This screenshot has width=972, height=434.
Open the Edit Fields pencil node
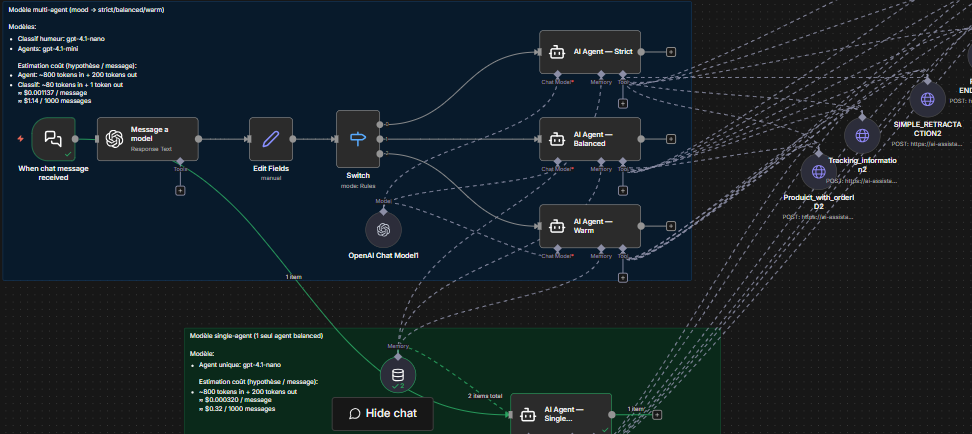click(271, 139)
